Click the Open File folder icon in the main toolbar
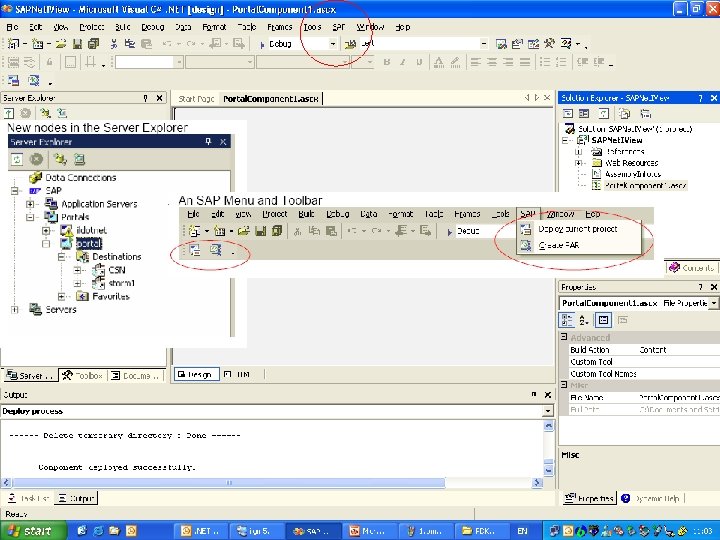 pyautogui.click(x=61, y=44)
